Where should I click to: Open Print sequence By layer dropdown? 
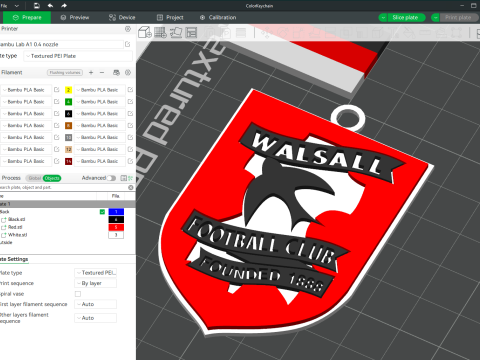pos(95,283)
